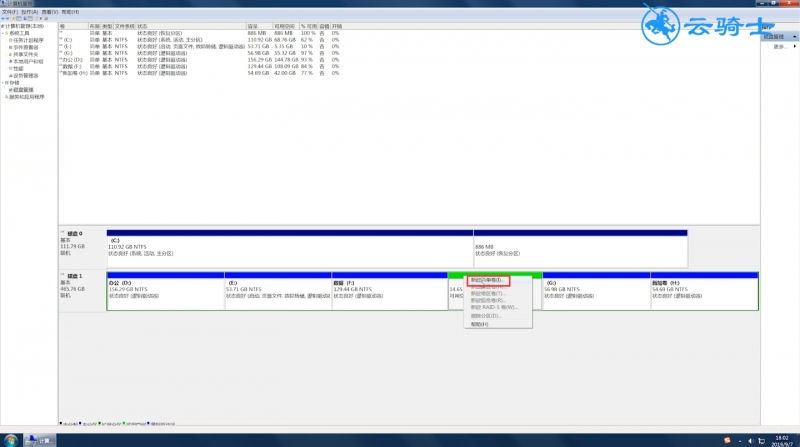This screenshot has height=447, width=800.
Task: Choose 新建 RAID-5 卷(W) in context menu
Action: pos(494,307)
